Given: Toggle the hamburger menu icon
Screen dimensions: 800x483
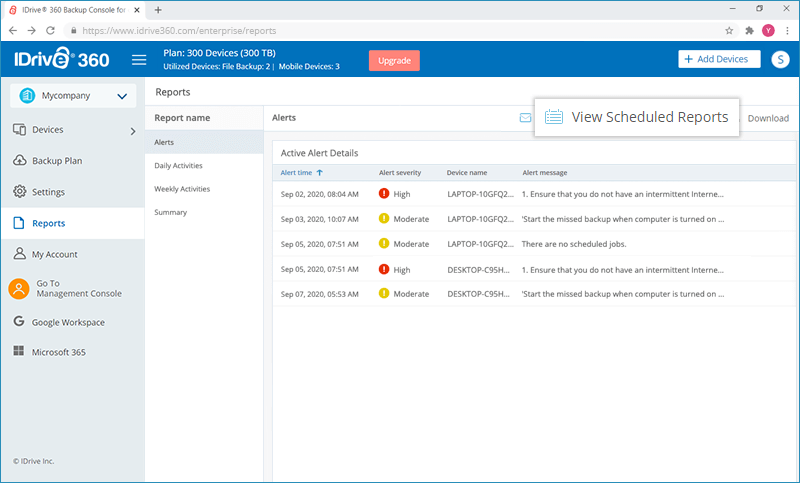Looking at the screenshot, I should tap(139, 60).
